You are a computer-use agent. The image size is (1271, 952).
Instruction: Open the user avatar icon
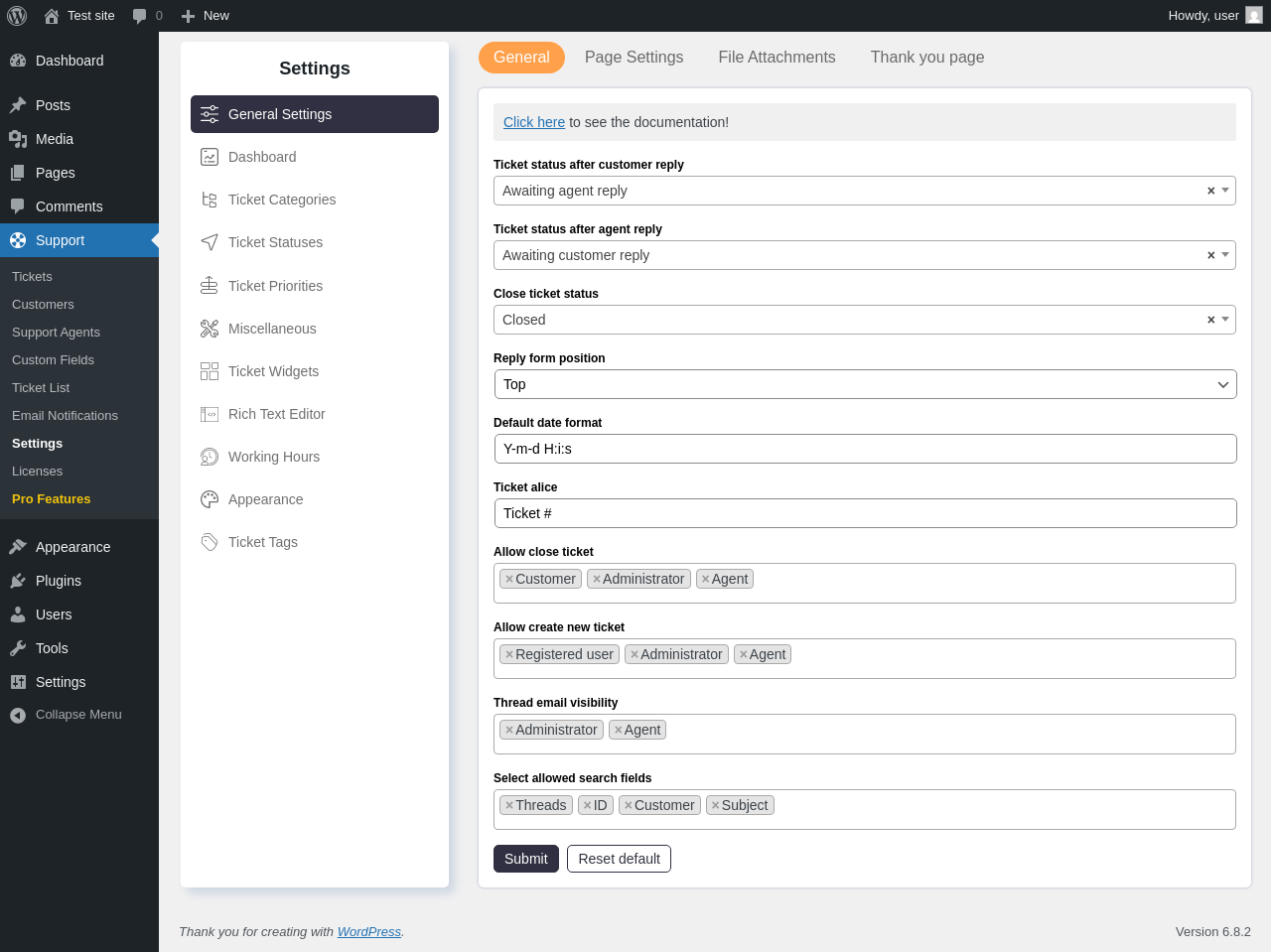tap(1254, 16)
